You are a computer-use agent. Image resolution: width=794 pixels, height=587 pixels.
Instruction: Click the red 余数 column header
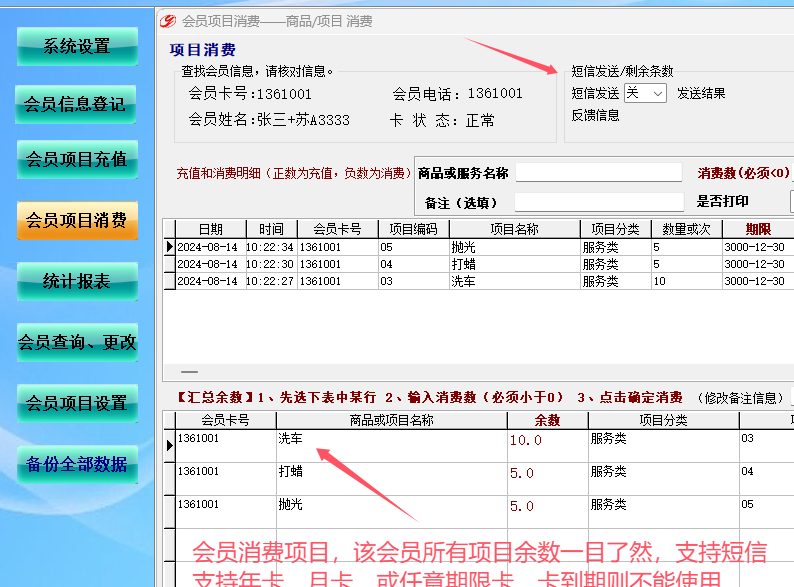coord(547,420)
